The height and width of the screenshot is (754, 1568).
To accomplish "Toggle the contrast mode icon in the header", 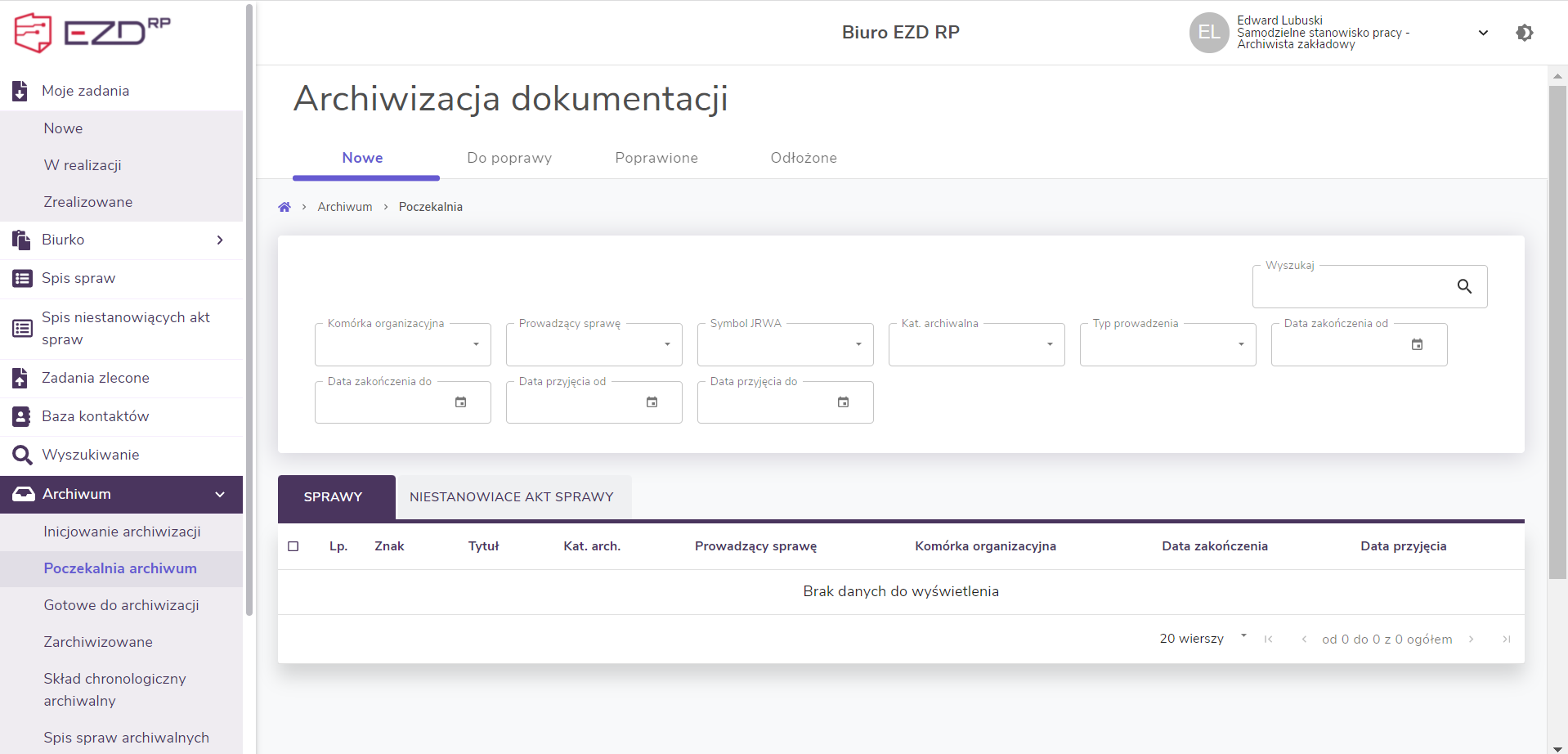I will point(1524,33).
